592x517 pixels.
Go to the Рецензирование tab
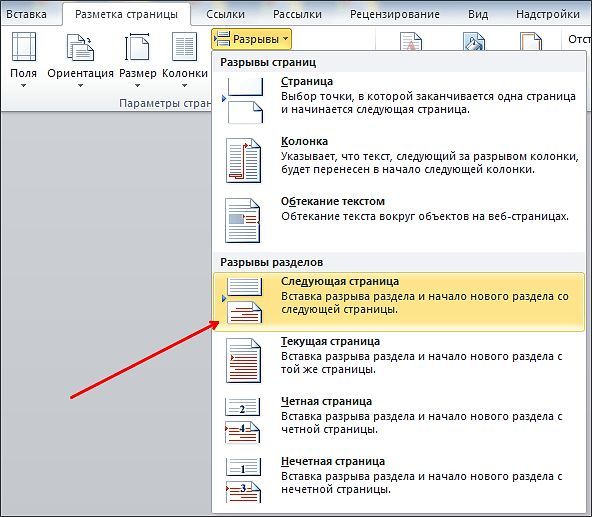pyautogui.click(x=395, y=14)
